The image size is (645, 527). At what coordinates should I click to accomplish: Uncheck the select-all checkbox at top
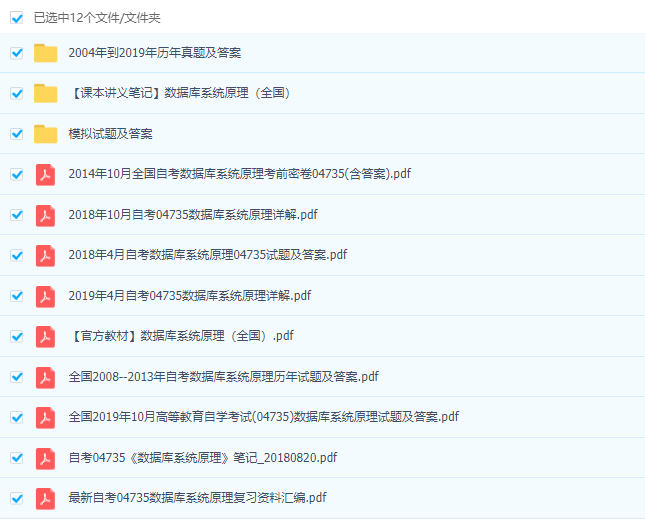(16, 18)
